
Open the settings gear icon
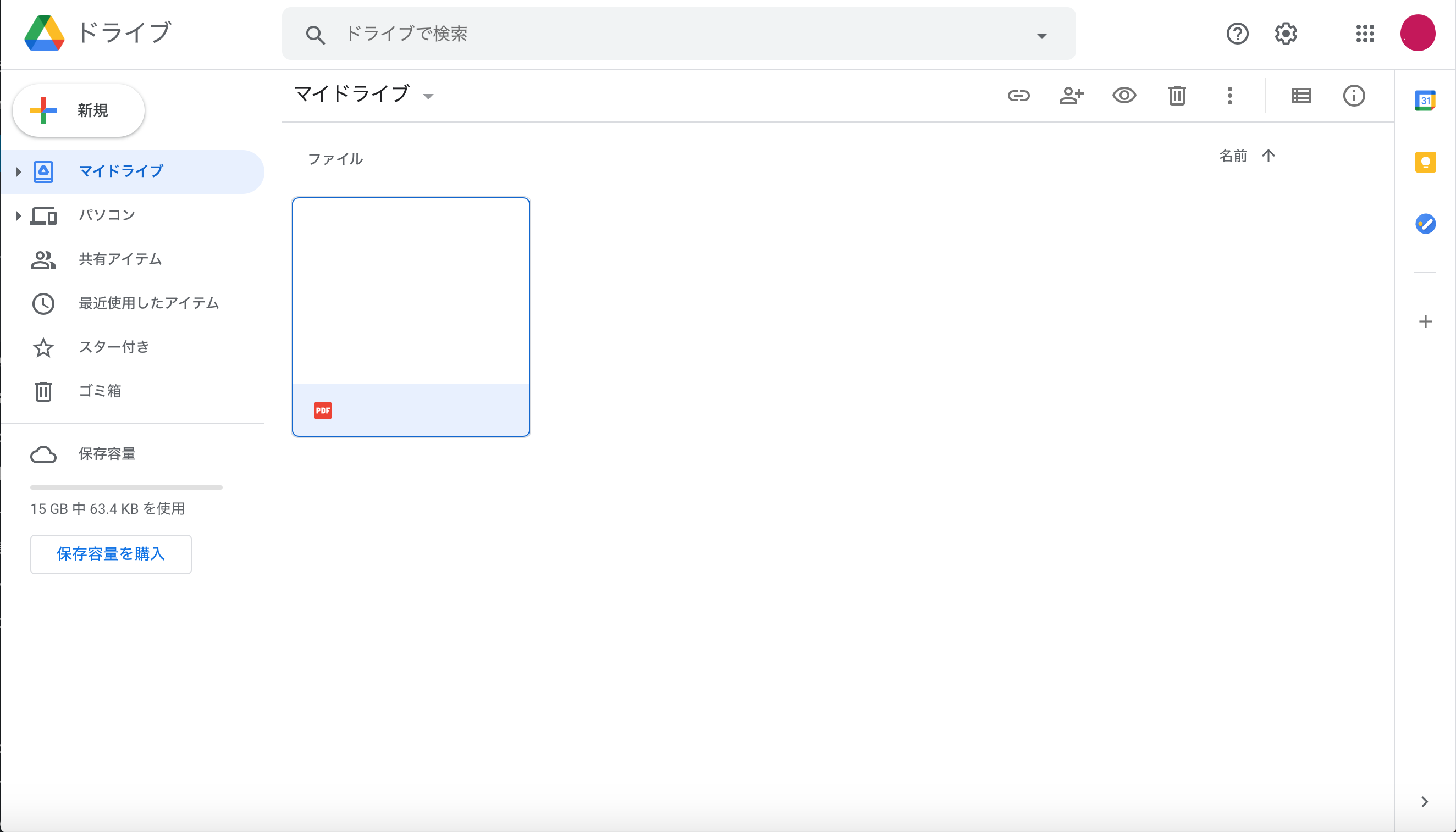[1286, 34]
